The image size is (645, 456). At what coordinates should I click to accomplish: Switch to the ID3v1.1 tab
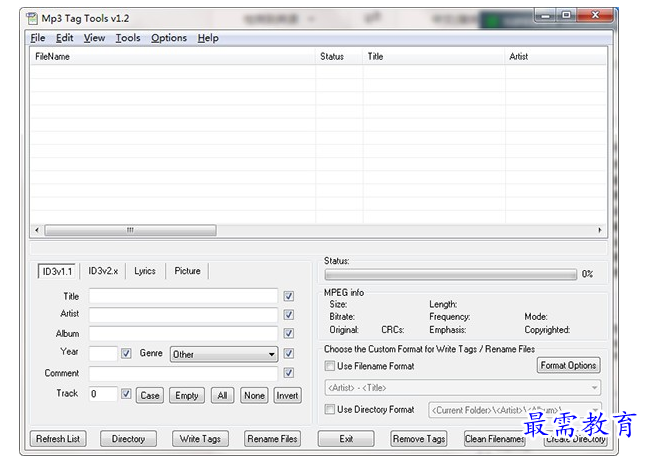click(57, 271)
